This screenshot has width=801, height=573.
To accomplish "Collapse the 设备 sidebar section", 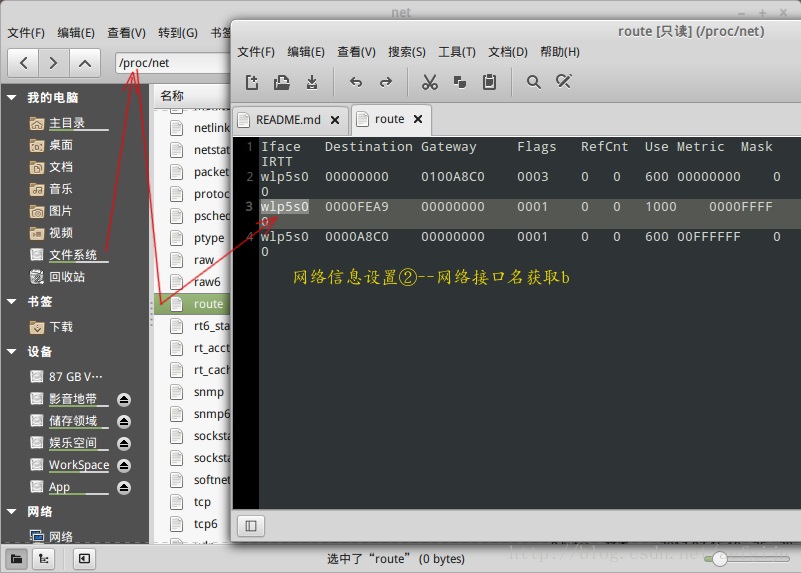I will tap(12, 352).
